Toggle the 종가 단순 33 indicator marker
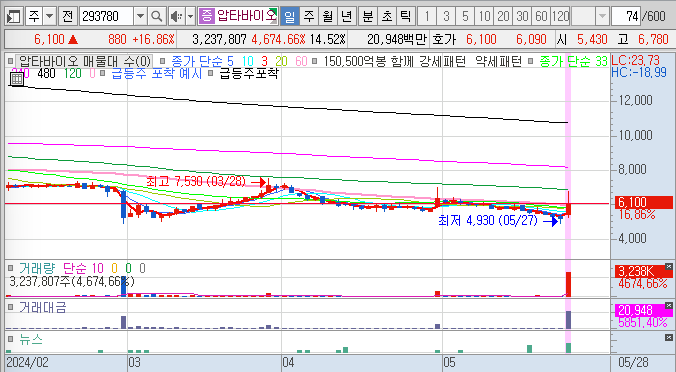Screen dimensions: 676x372 (531, 61)
